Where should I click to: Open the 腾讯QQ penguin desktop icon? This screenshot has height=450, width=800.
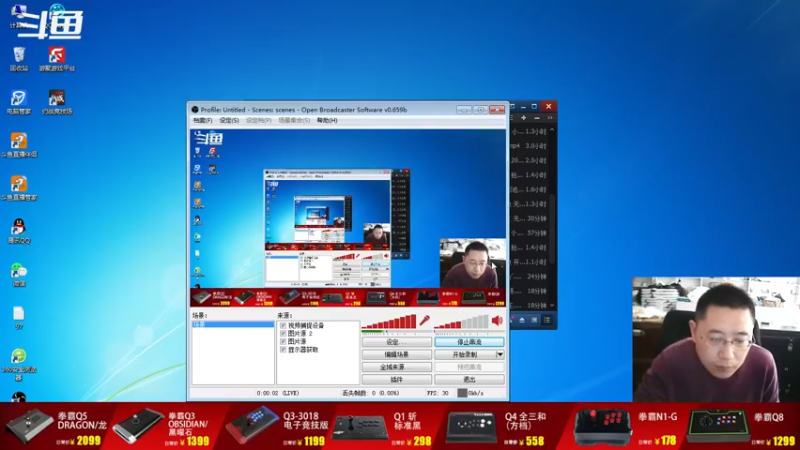pyautogui.click(x=19, y=231)
